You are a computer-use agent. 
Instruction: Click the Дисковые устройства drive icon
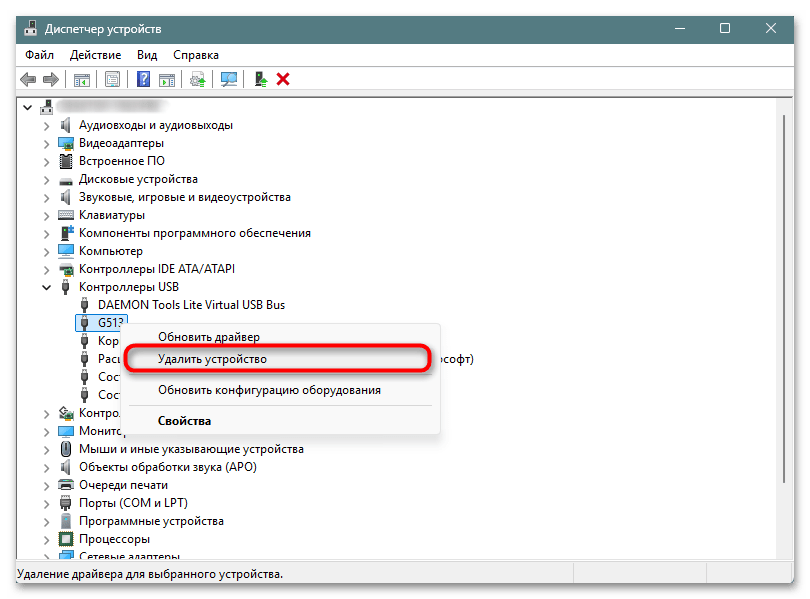[x=66, y=181]
